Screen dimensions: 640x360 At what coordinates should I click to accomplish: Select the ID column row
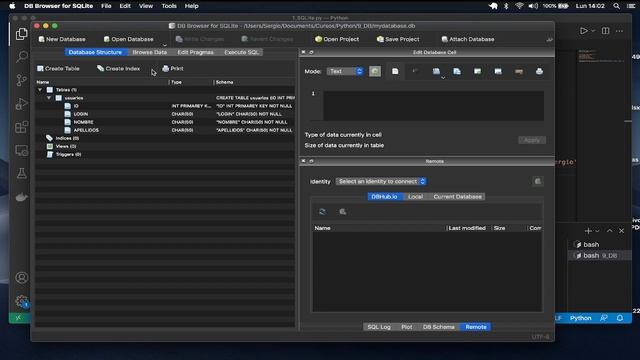165,106
